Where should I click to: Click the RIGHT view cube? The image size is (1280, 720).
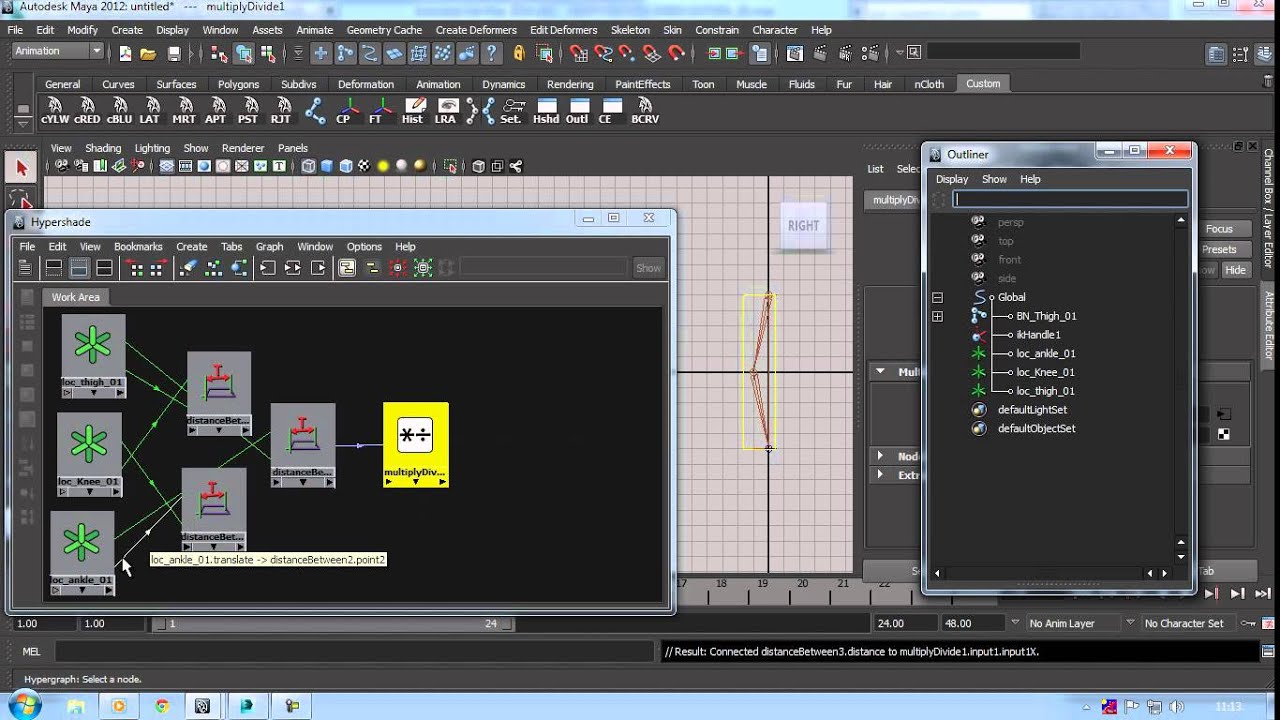coord(803,226)
